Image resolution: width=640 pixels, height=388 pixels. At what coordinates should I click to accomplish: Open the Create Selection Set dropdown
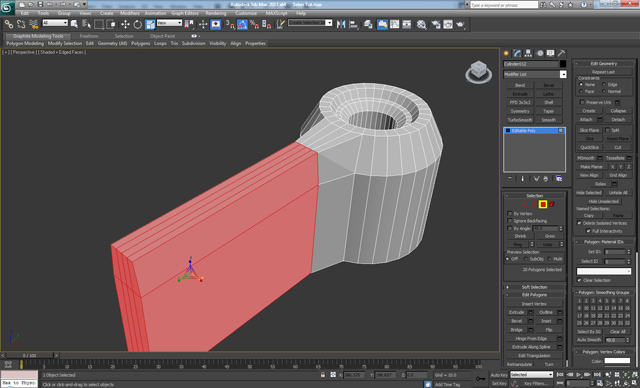pyautogui.click(x=310, y=23)
